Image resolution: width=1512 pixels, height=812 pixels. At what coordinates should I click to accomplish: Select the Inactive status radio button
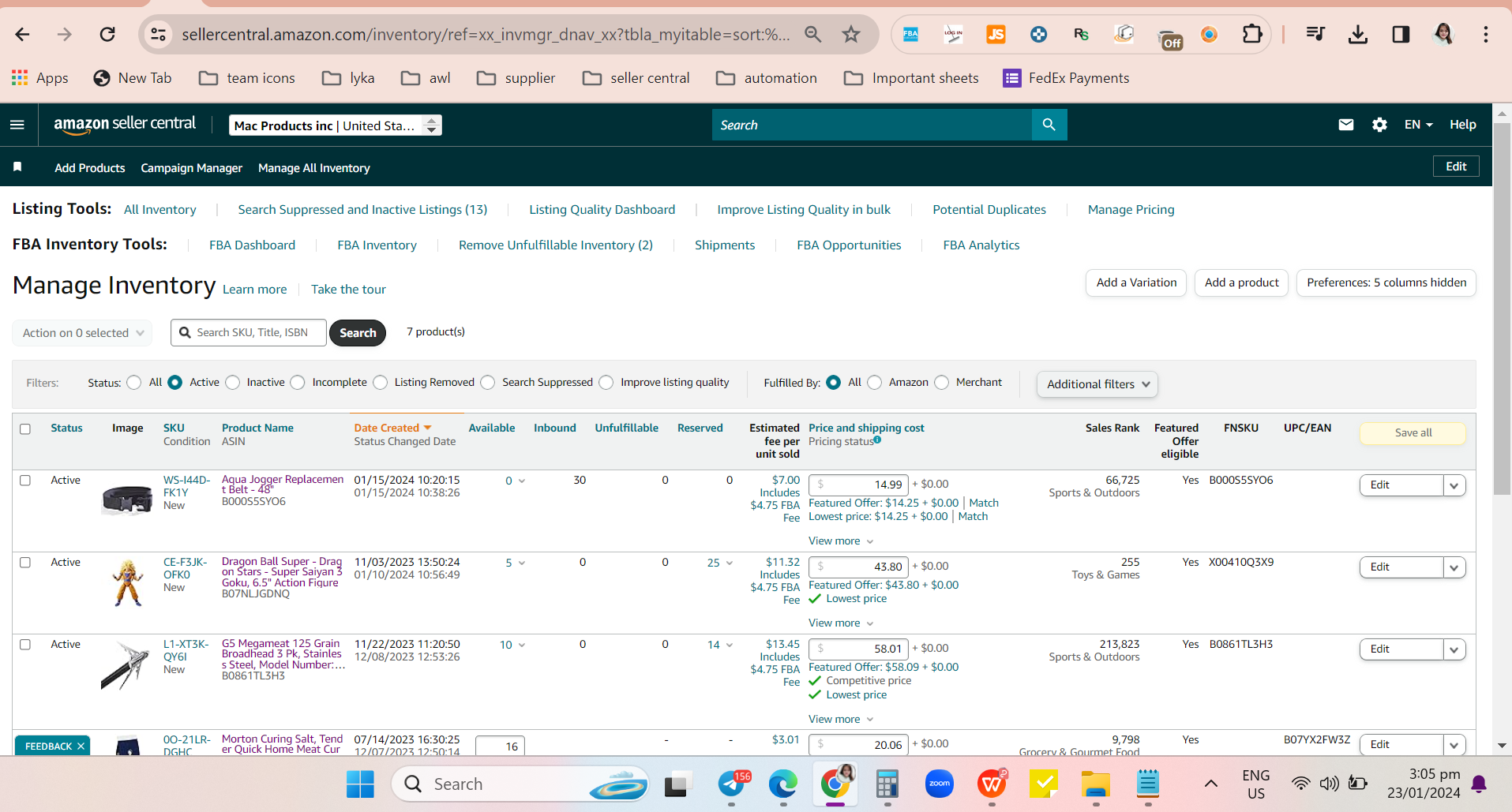point(233,383)
